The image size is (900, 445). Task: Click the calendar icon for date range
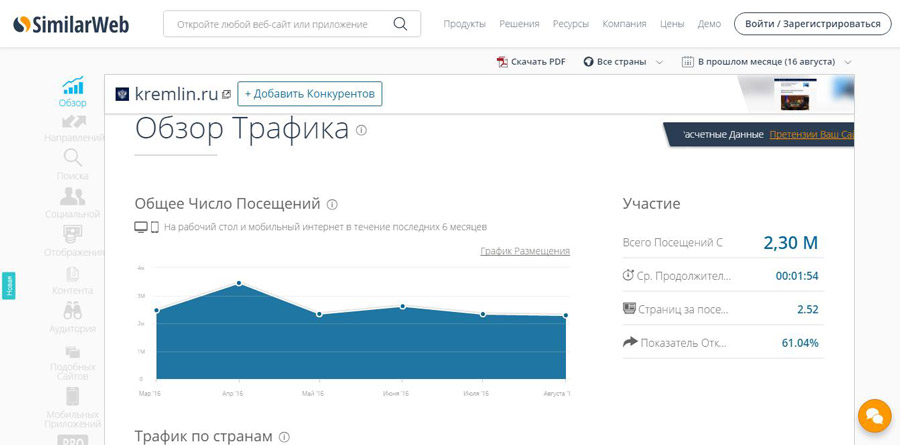click(x=688, y=61)
